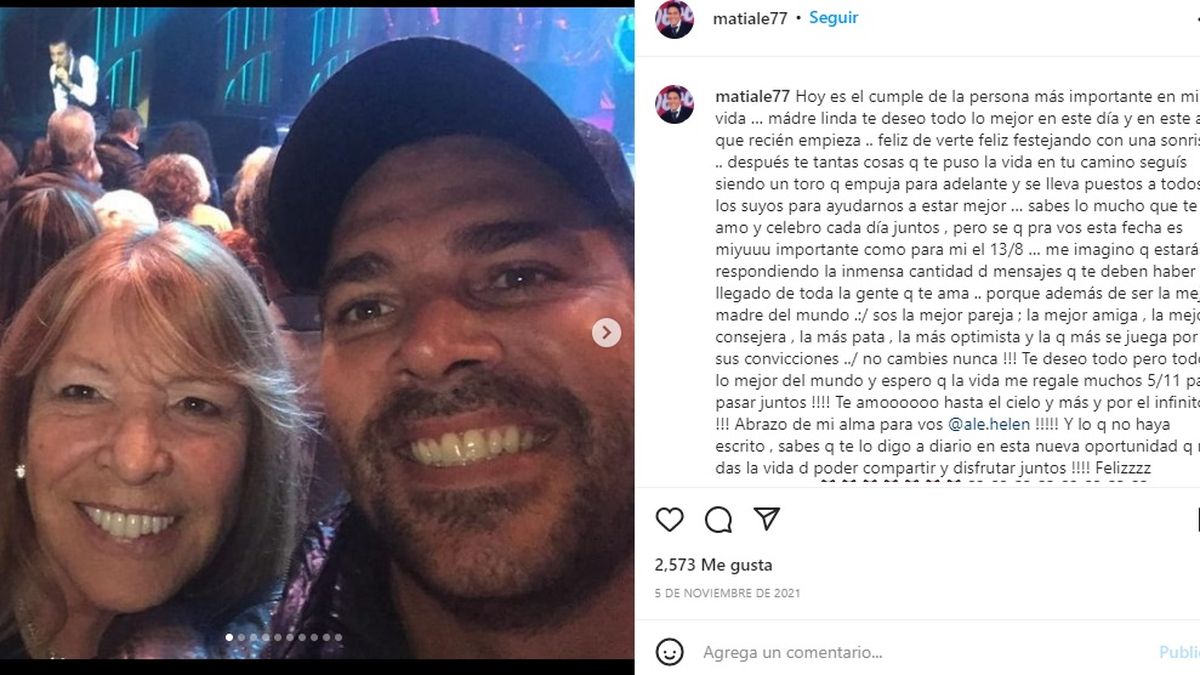Image resolution: width=1200 pixels, height=675 pixels.
Task: Open matiale77 username in caption
Action: click(x=753, y=97)
